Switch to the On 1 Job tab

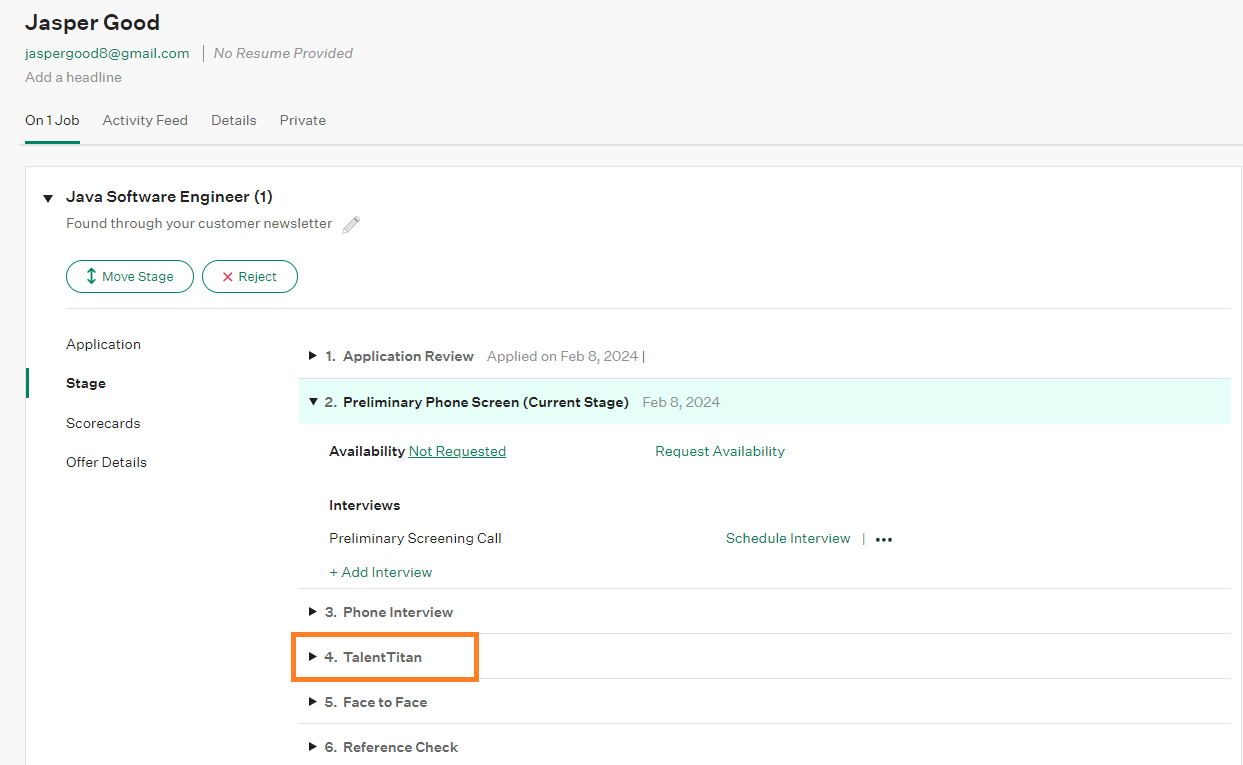(52, 120)
